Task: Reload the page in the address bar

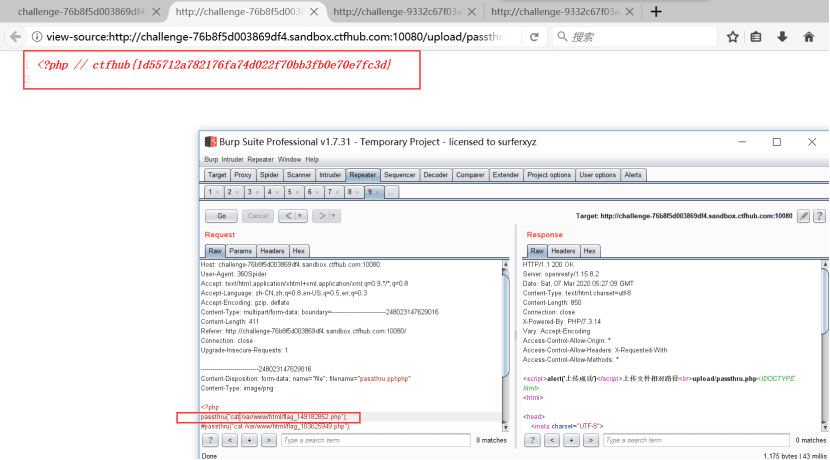Action: point(535,37)
